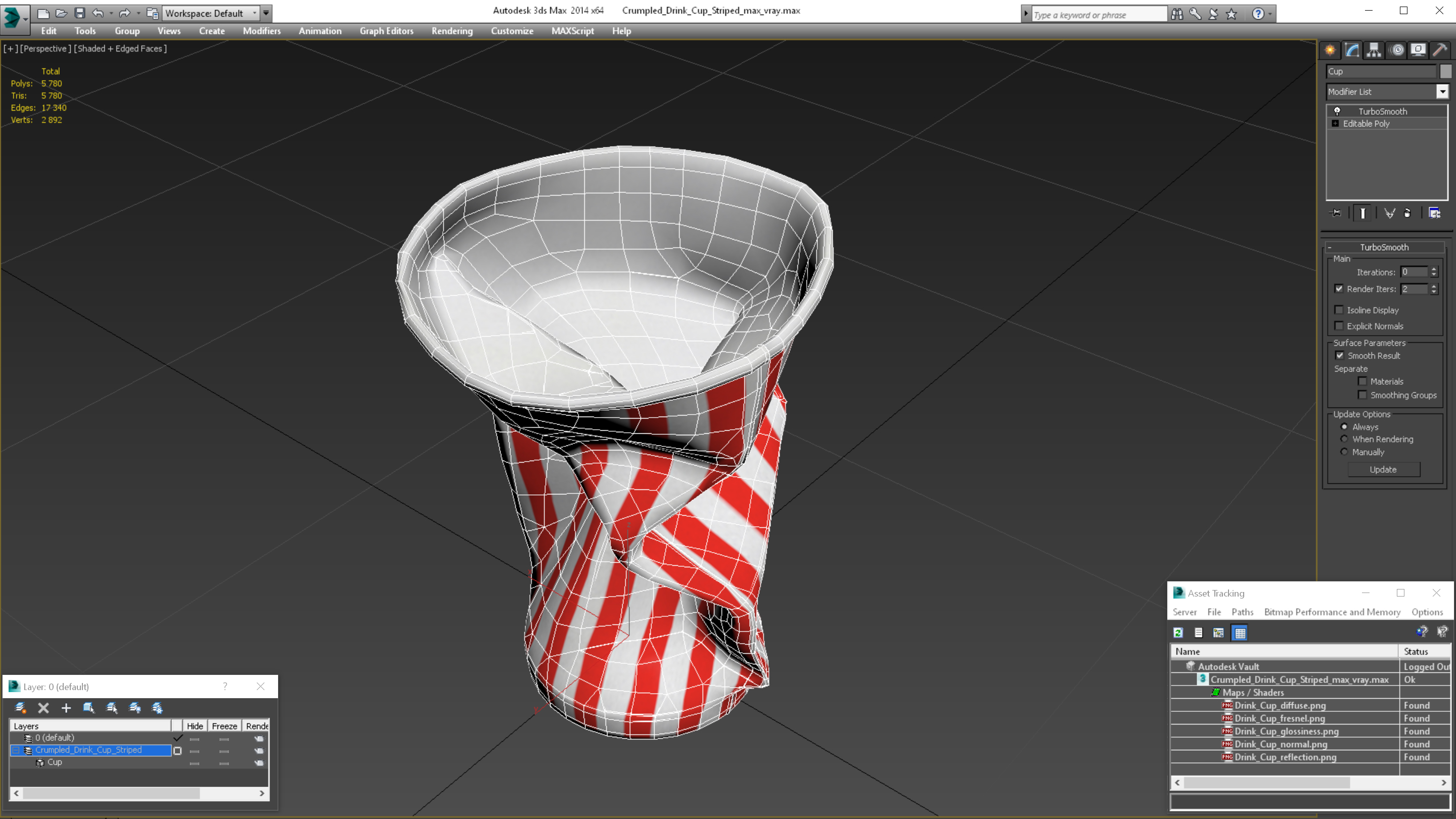Image resolution: width=1456 pixels, height=819 pixels.
Task: Add selected objects to layer using the plus icon
Action: click(x=66, y=708)
